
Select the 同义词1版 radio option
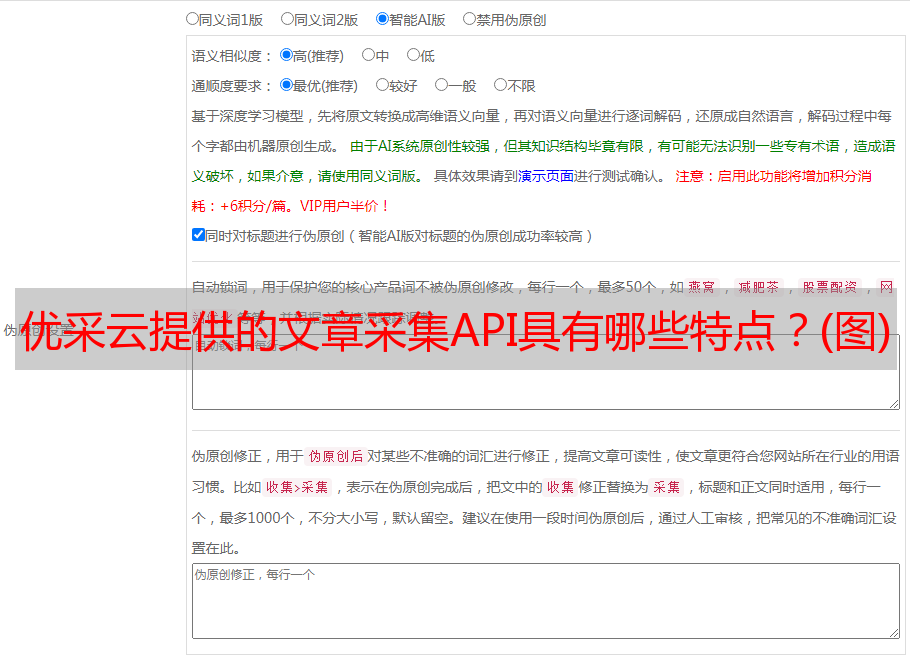[x=192, y=18]
